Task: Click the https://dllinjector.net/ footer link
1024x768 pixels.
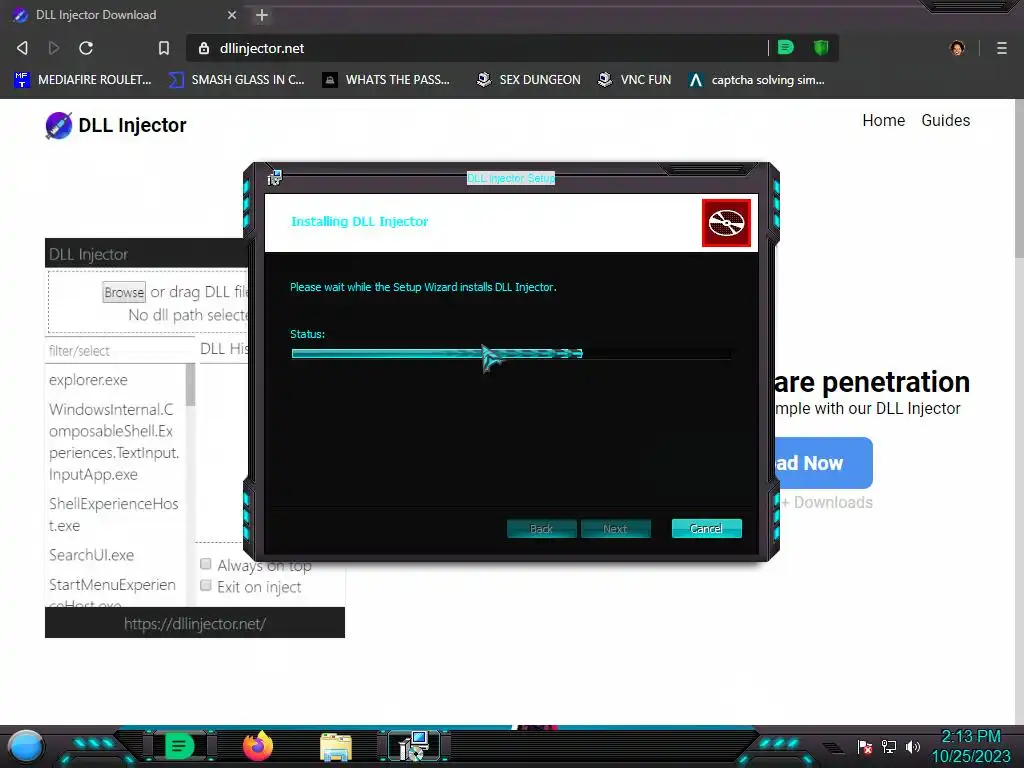Action: click(x=195, y=624)
